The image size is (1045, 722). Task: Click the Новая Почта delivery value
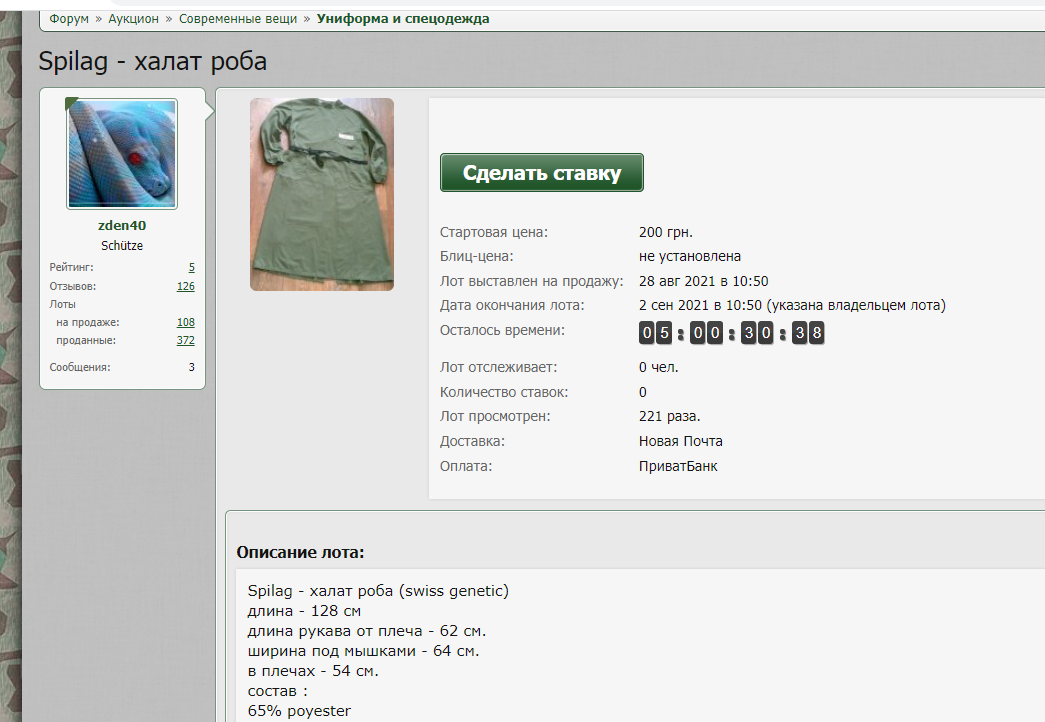(x=680, y=441)
